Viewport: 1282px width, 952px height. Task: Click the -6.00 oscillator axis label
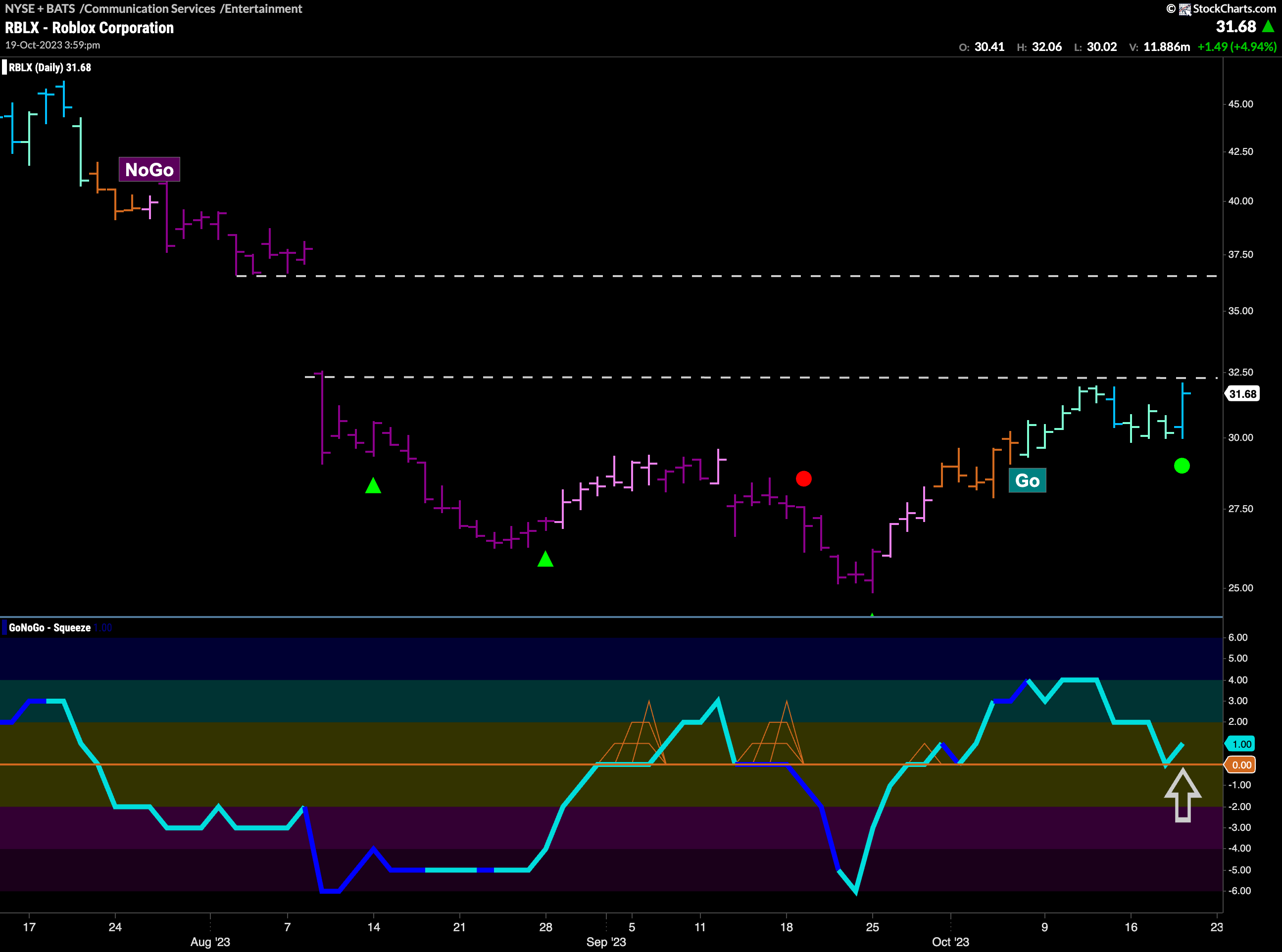[x=1239, y=891]
